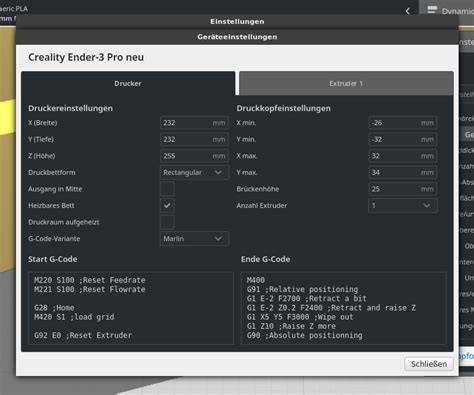Click the print profile icon in top bar

[x=432, y=10]
